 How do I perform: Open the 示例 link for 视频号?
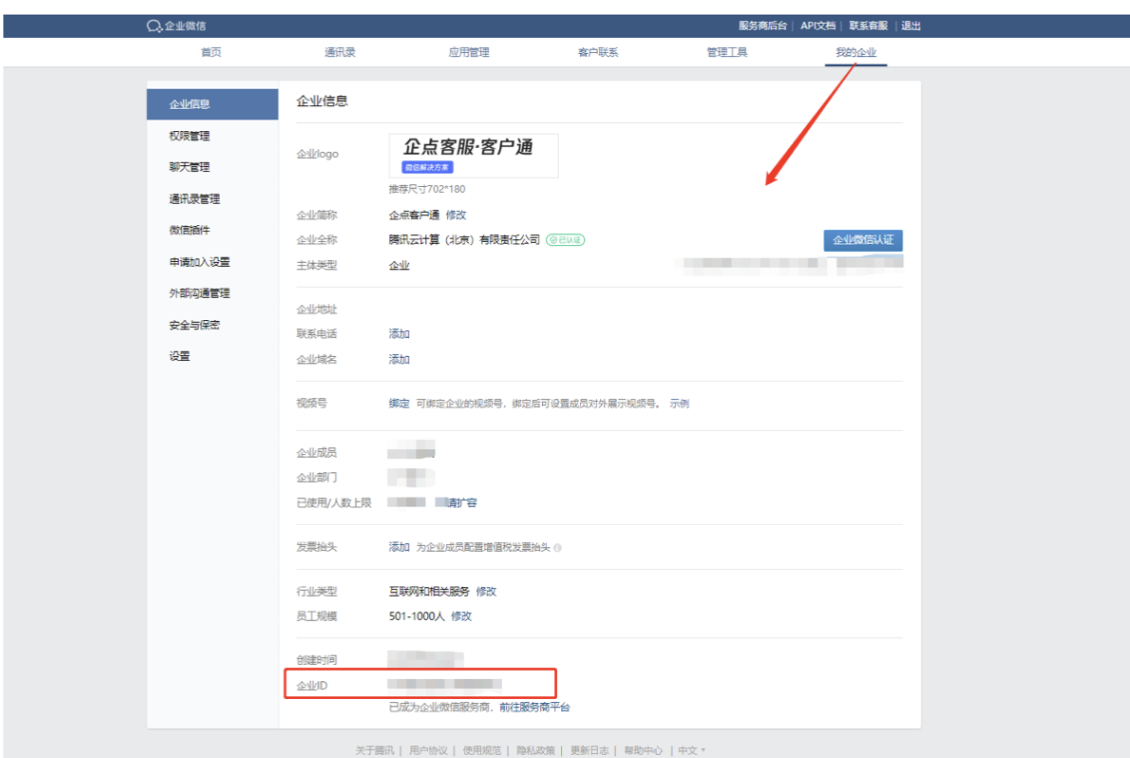click(x=680, y=403)
